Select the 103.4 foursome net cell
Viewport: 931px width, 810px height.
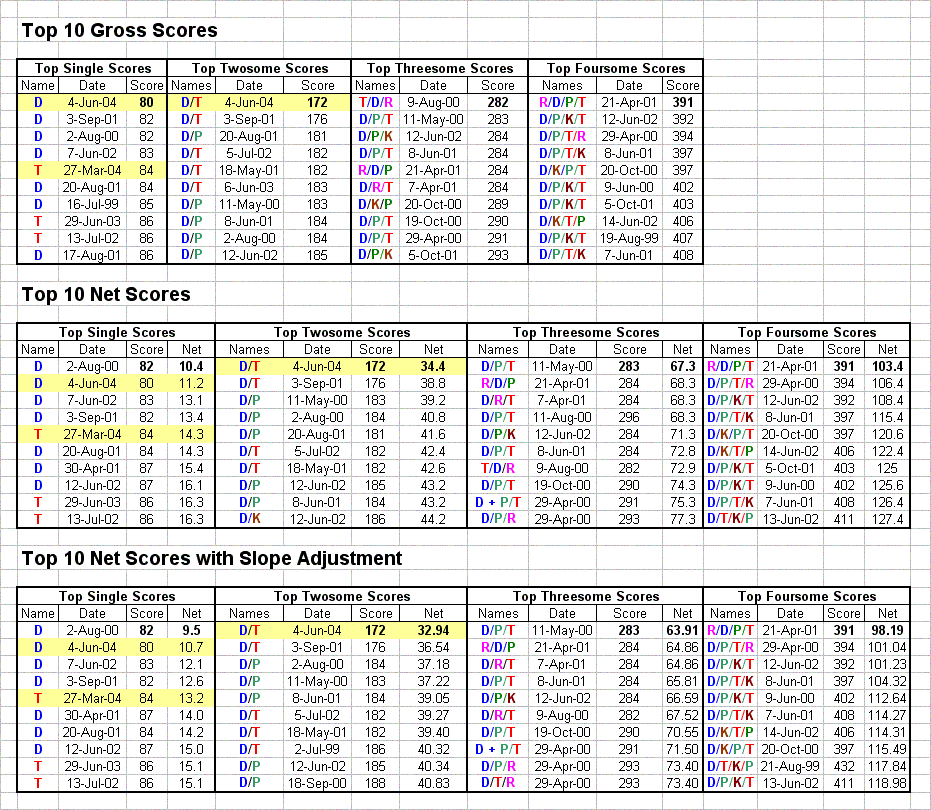click(x=887, y=366)
